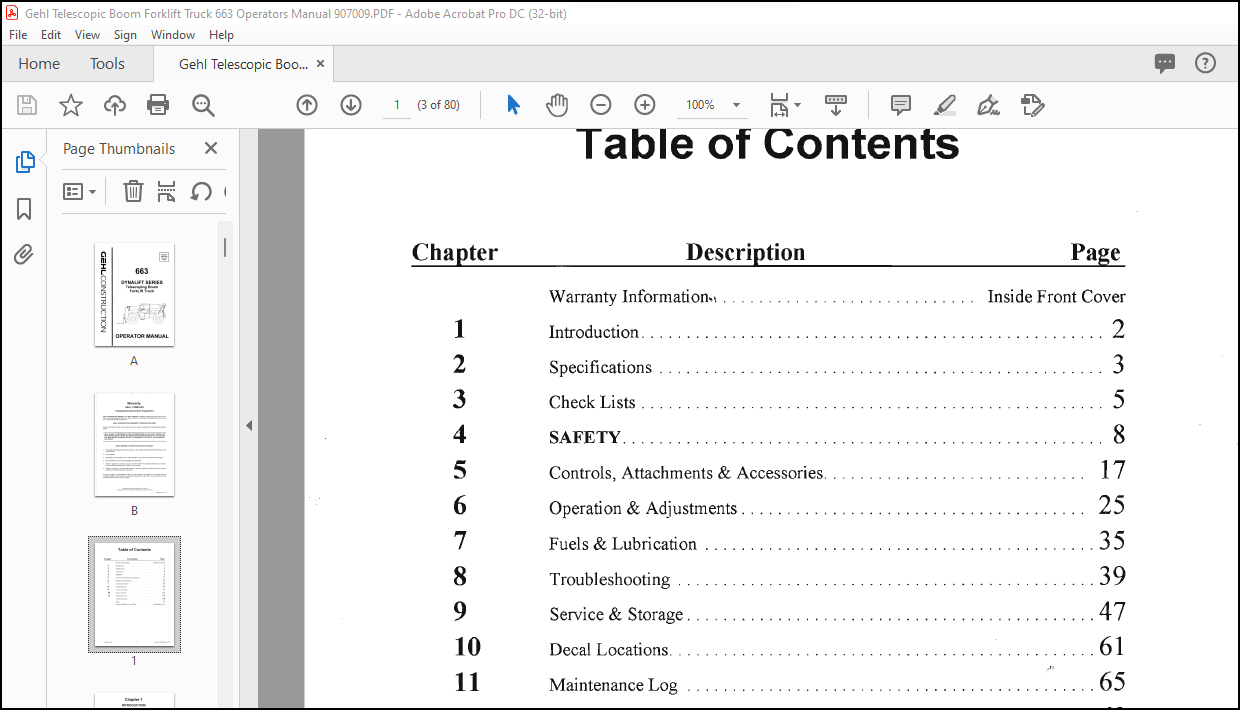Click Controls, Attachments & Accessories entry
This screenshot has height=710, width=1240.
(686, 473)
